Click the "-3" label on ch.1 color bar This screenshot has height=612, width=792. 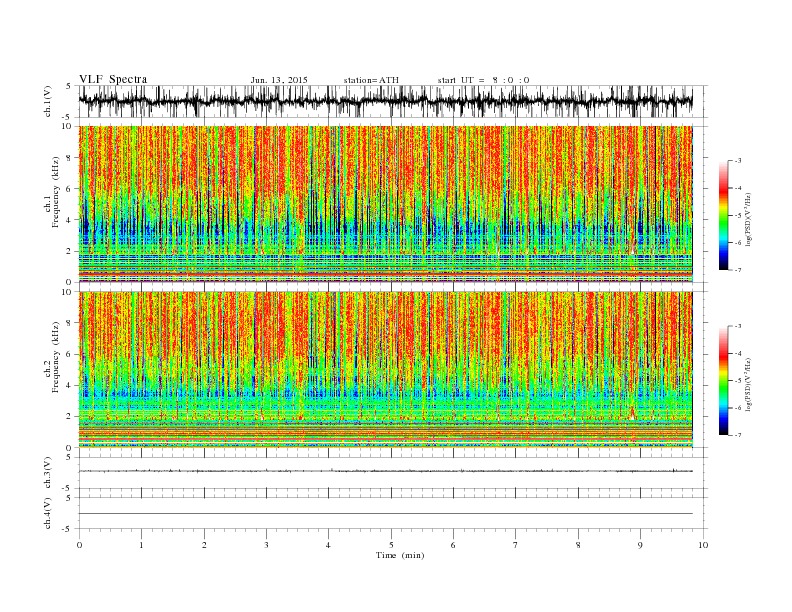click(x=738, y=161)
